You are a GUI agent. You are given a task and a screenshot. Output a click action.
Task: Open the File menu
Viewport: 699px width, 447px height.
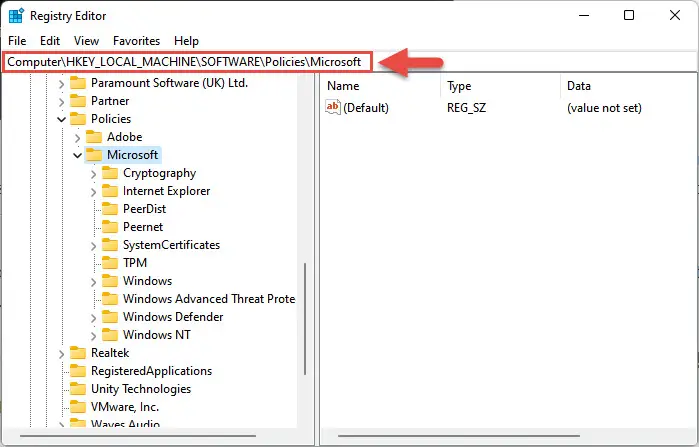click(x=17, y=41)
